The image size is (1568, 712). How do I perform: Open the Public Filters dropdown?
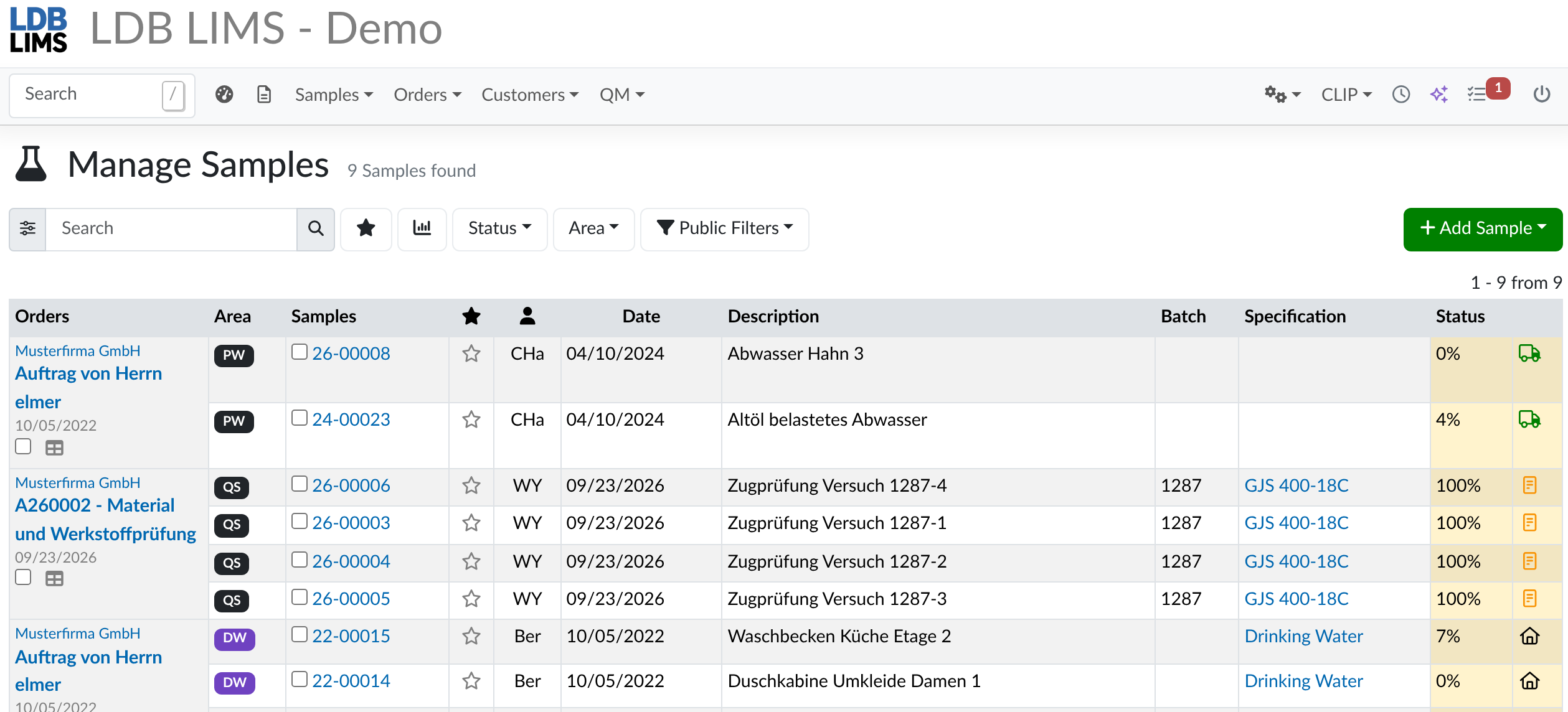tap(725, 228)
